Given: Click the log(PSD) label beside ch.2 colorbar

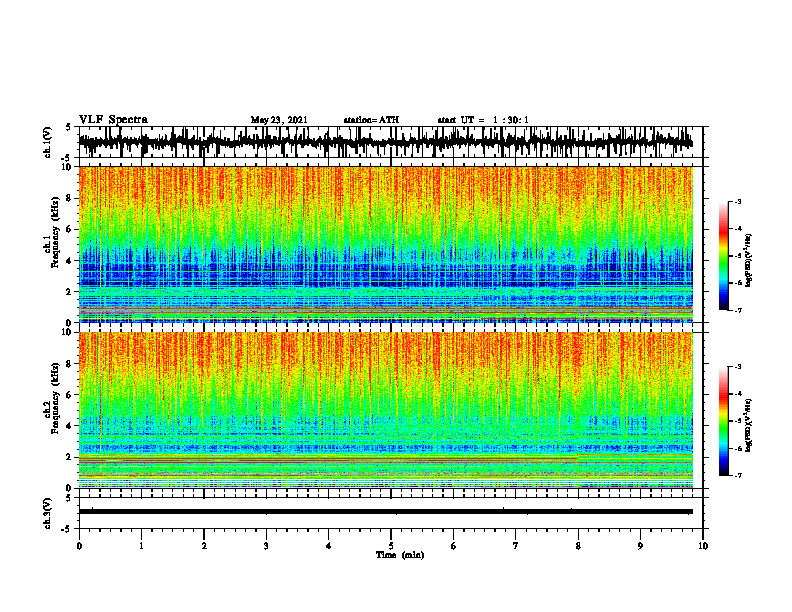Looking at the screenshot, I should (x=748, y=424).
